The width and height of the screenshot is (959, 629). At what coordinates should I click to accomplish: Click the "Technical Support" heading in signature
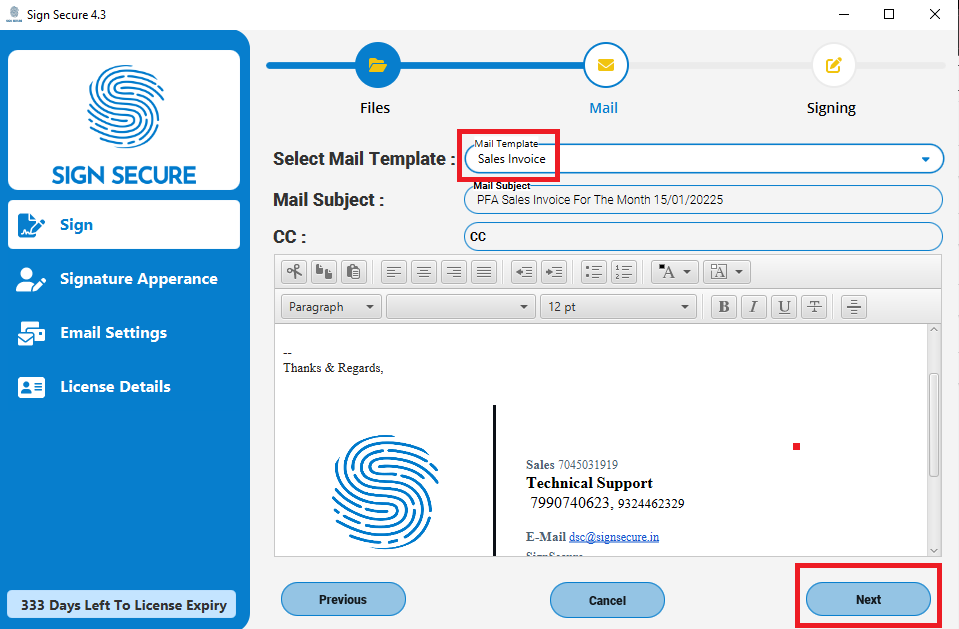(x=590, y=483)
